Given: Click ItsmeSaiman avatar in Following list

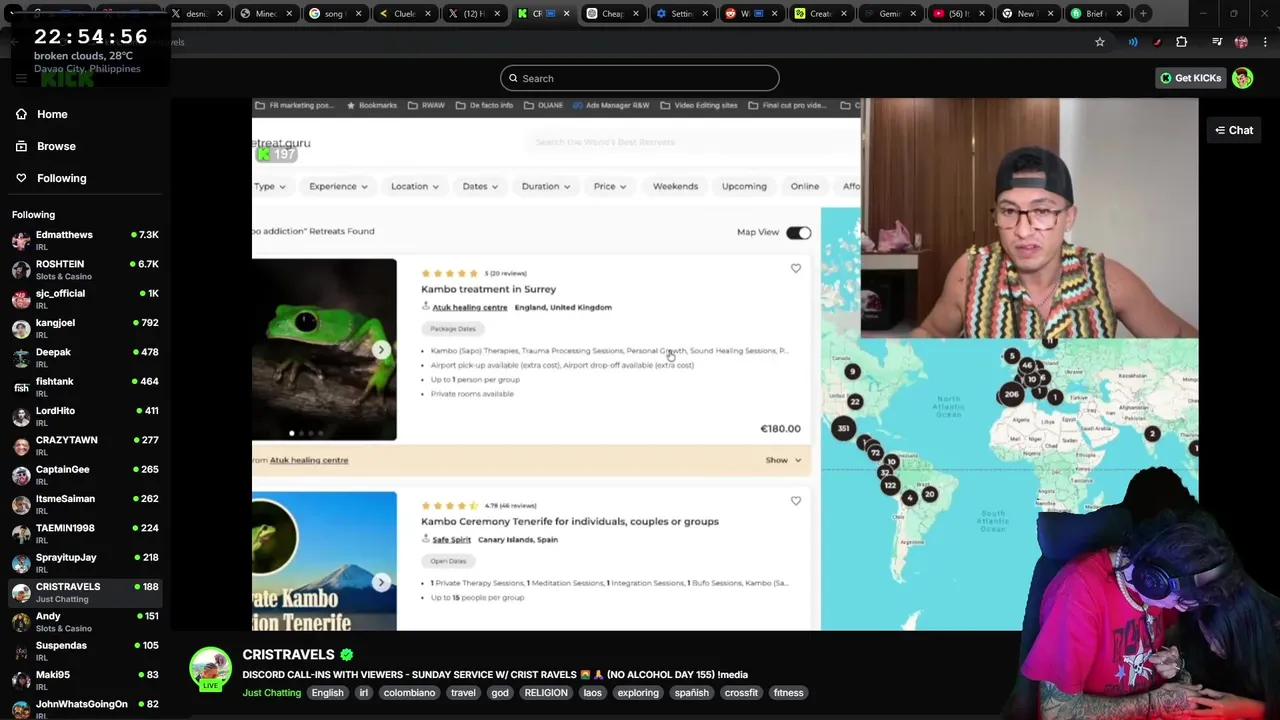Looking at the screenshot, I should (x=21, y=504).
